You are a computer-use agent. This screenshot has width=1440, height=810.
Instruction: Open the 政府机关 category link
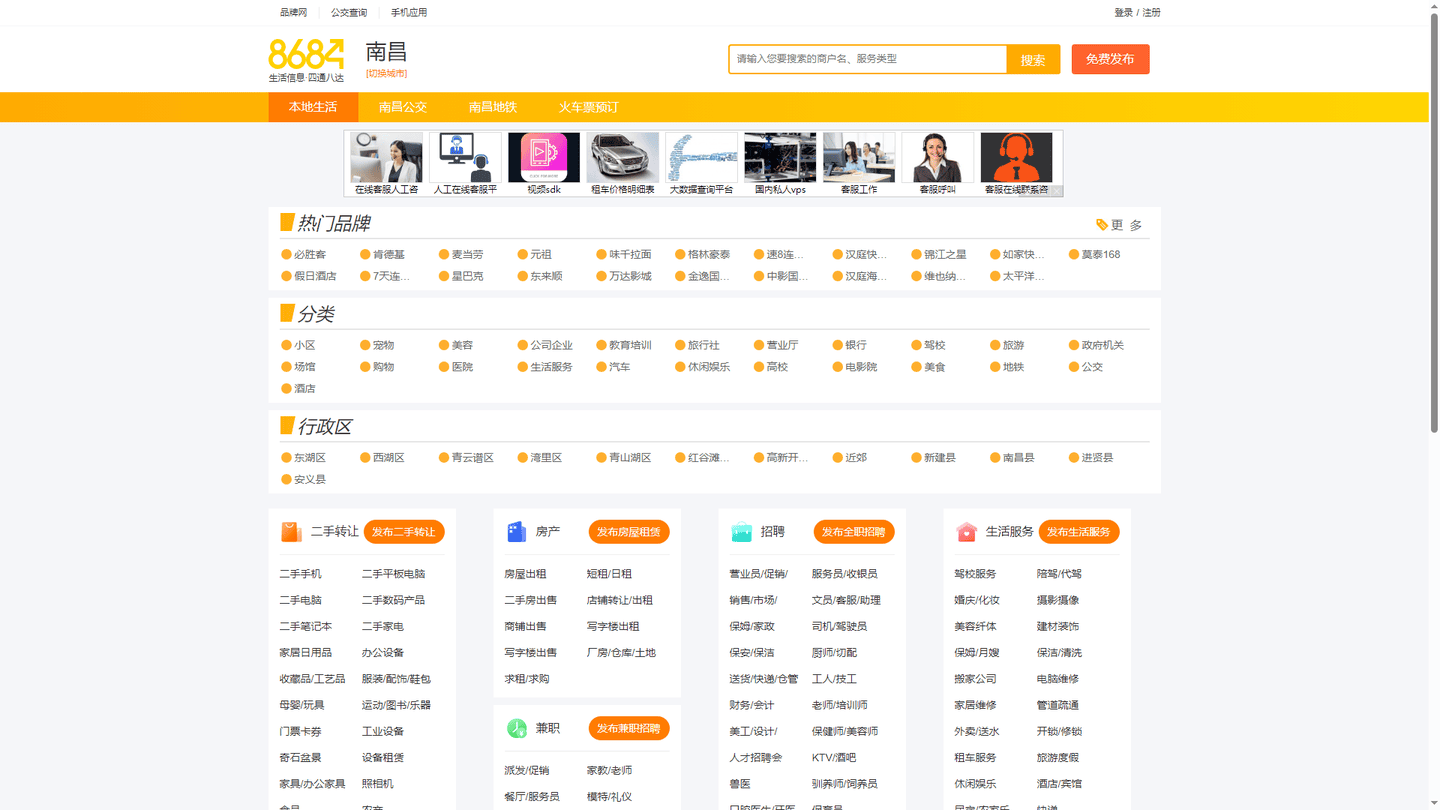pyautogui.click(x=1103, y=345)
